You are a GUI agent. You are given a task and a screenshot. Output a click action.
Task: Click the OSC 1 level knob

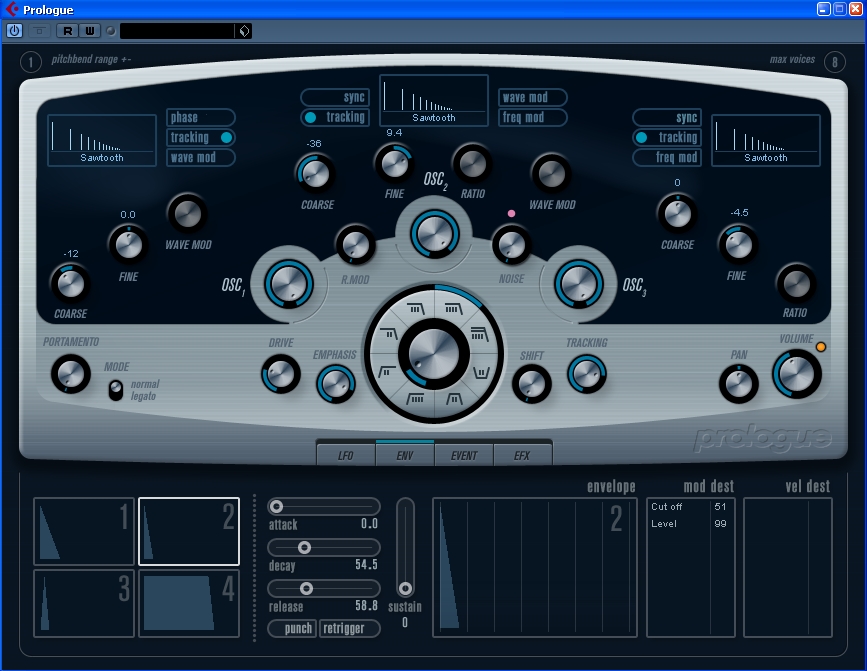[x=289, y=284]
